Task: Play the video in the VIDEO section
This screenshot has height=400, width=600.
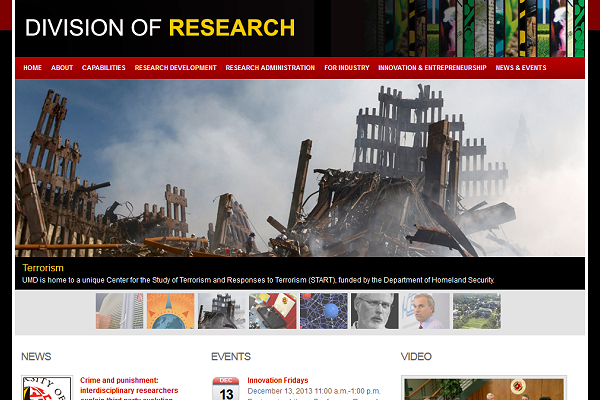Action: point(484,389)
